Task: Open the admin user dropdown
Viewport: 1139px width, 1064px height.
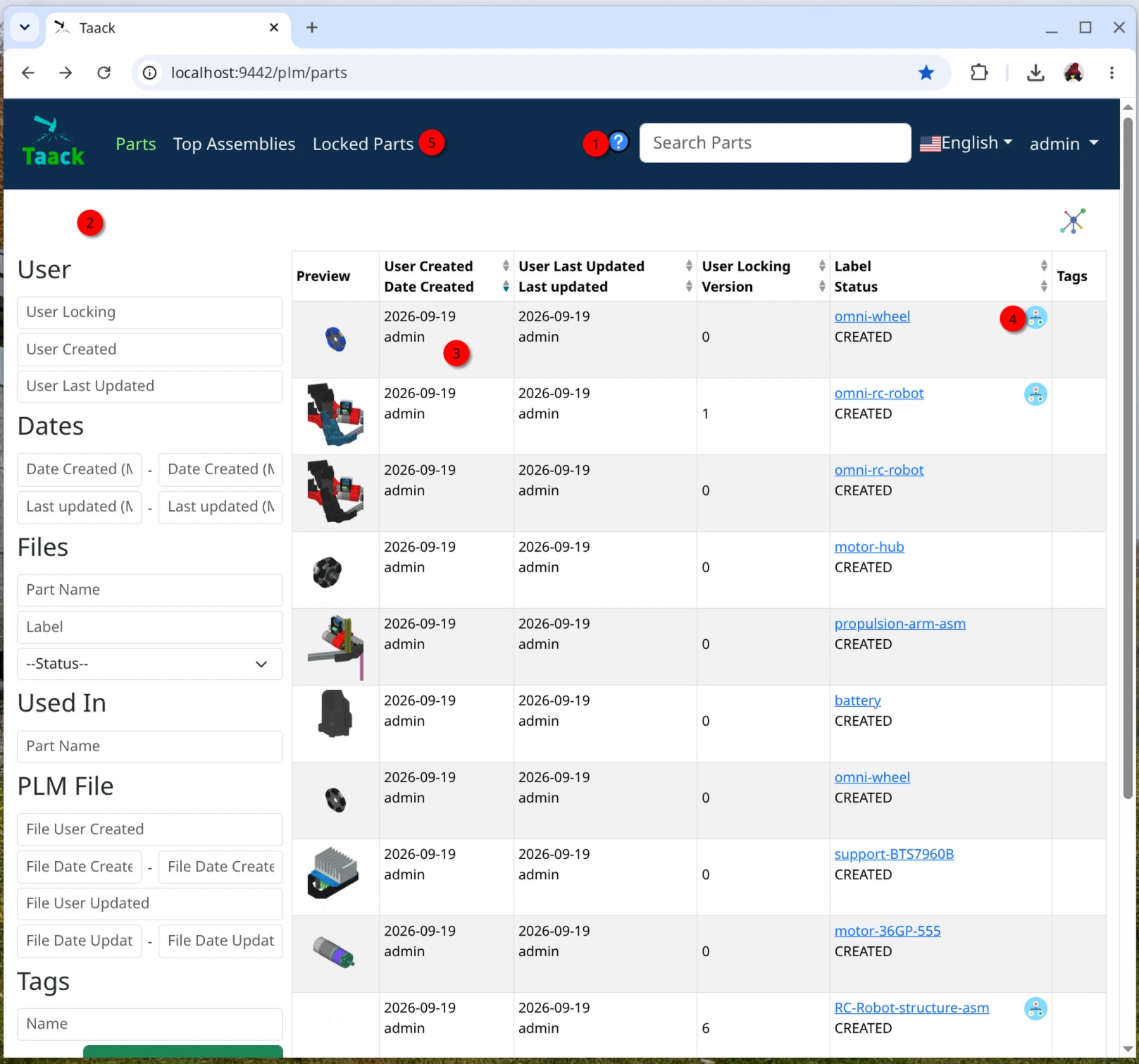Action: coord(1064,144)
